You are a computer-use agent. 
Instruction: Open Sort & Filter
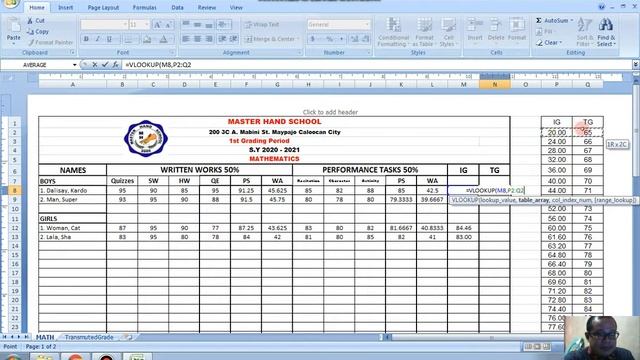(584, 32)
